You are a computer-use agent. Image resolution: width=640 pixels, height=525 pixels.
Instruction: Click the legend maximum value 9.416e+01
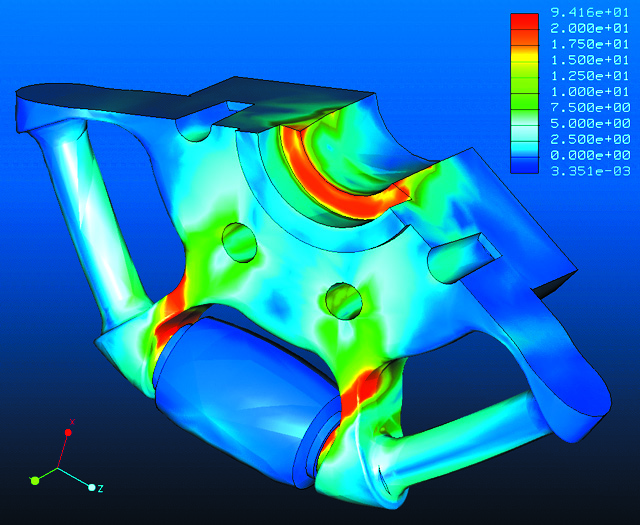tap(590, 13)
